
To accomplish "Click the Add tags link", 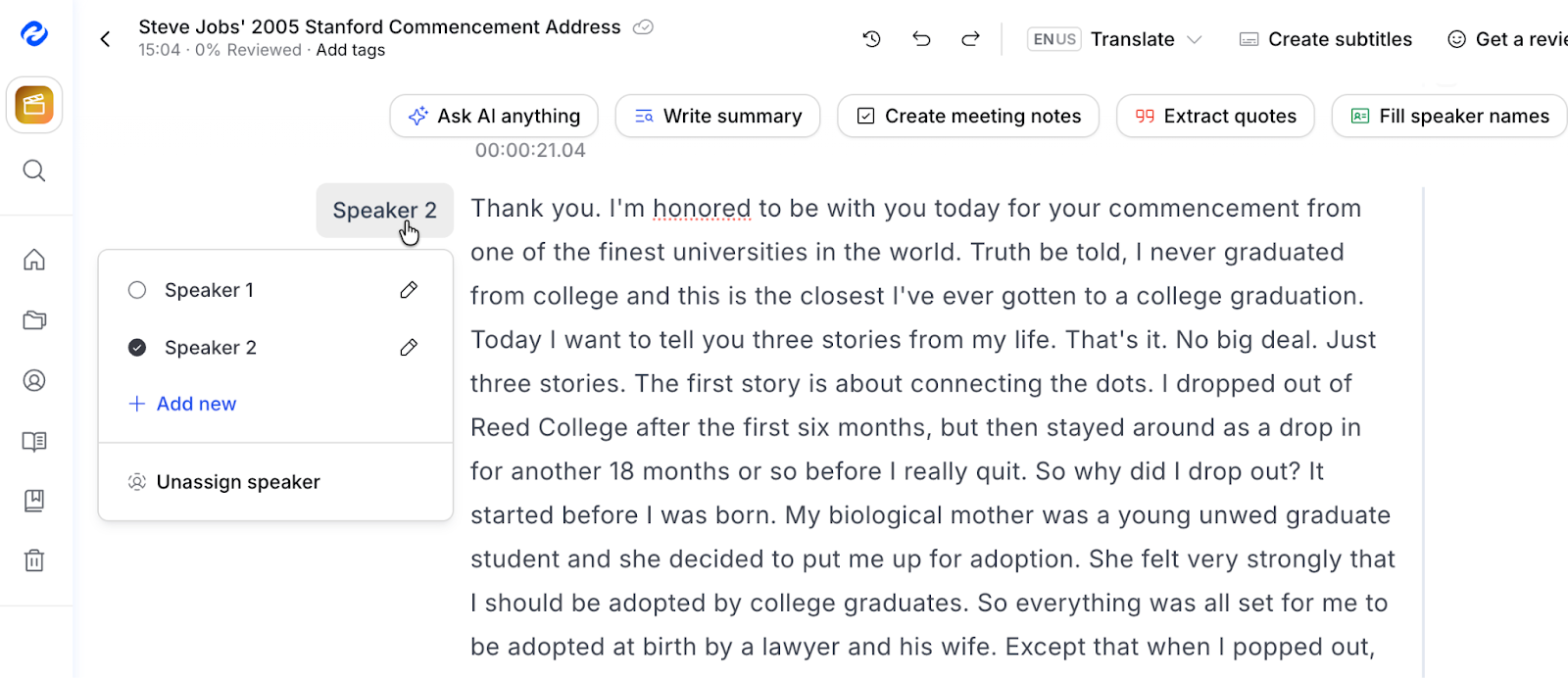I will [350, 50].
